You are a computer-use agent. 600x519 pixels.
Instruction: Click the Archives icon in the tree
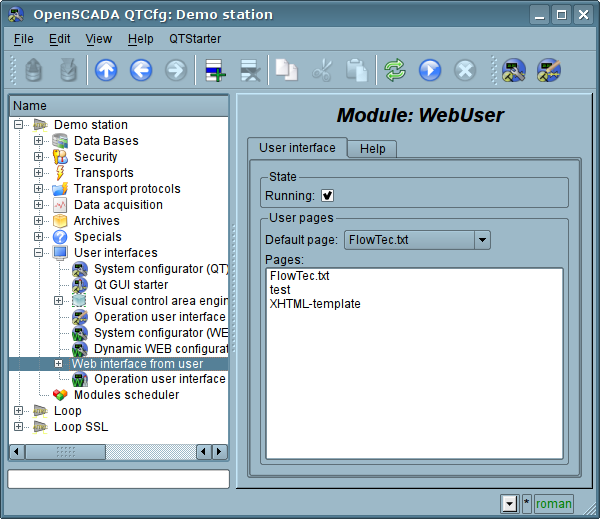60,221
